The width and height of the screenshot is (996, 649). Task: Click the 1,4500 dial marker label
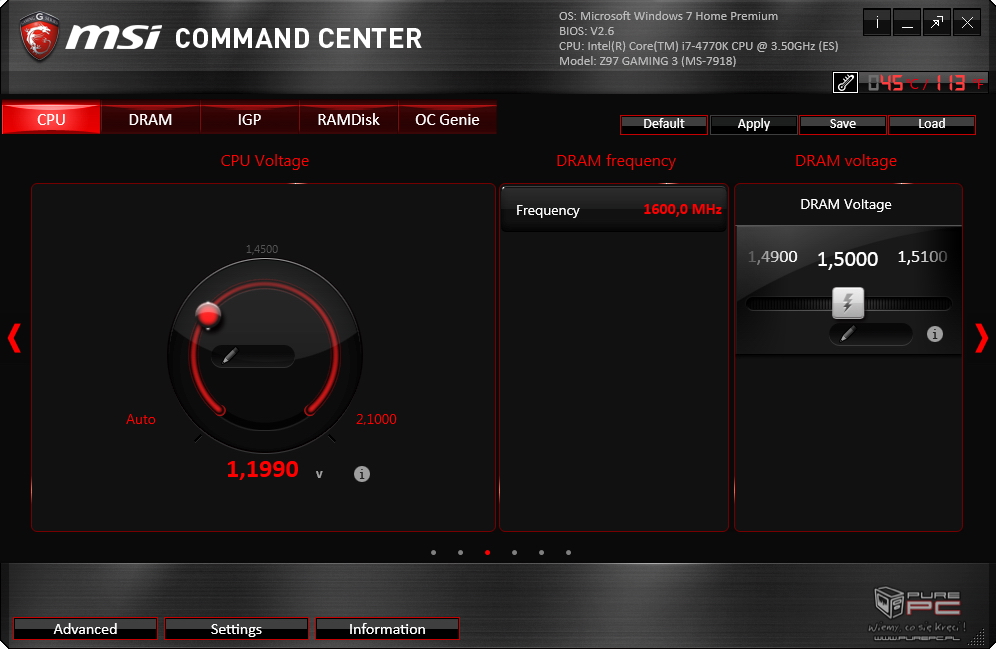[x=262, y=249]
